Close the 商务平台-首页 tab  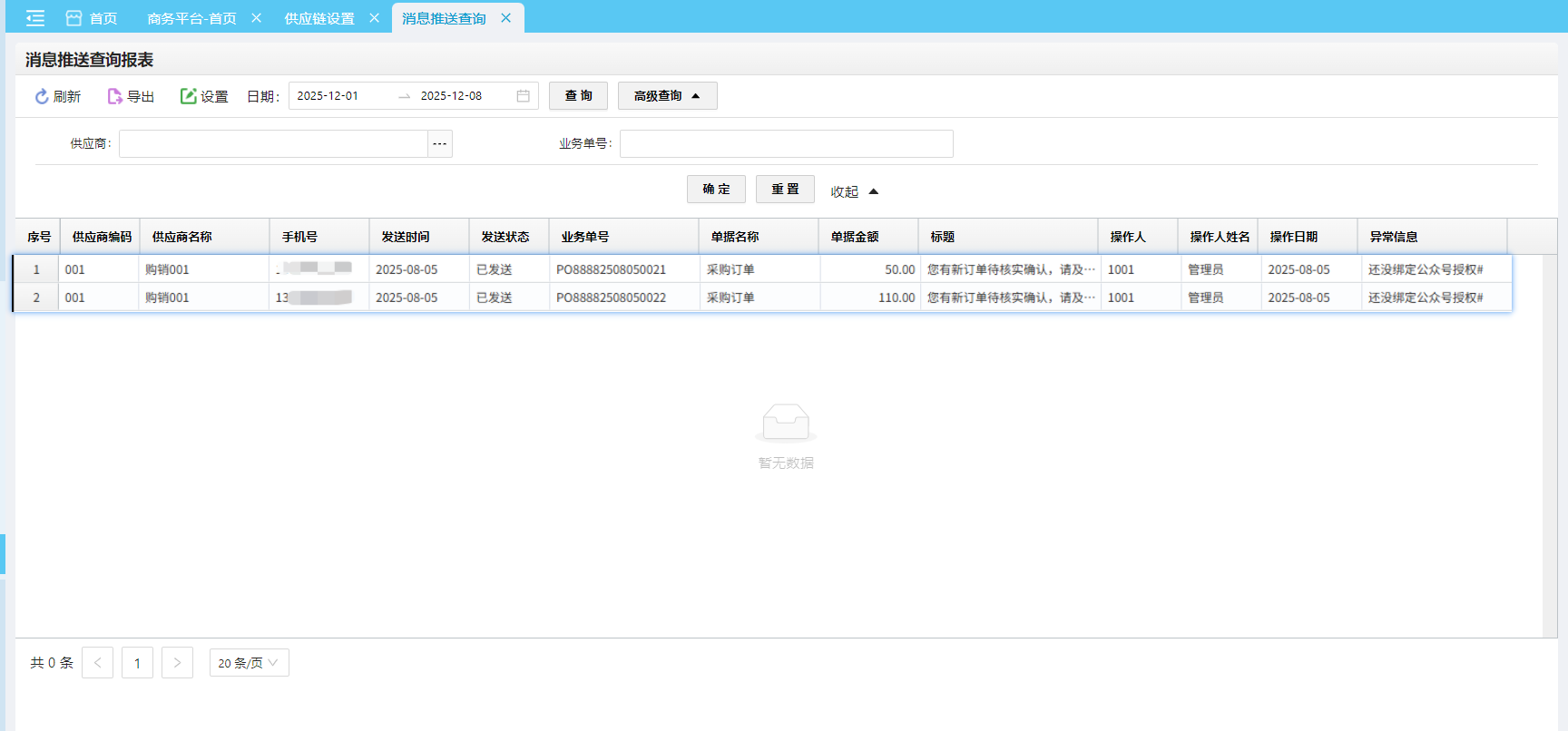point(257,18)
